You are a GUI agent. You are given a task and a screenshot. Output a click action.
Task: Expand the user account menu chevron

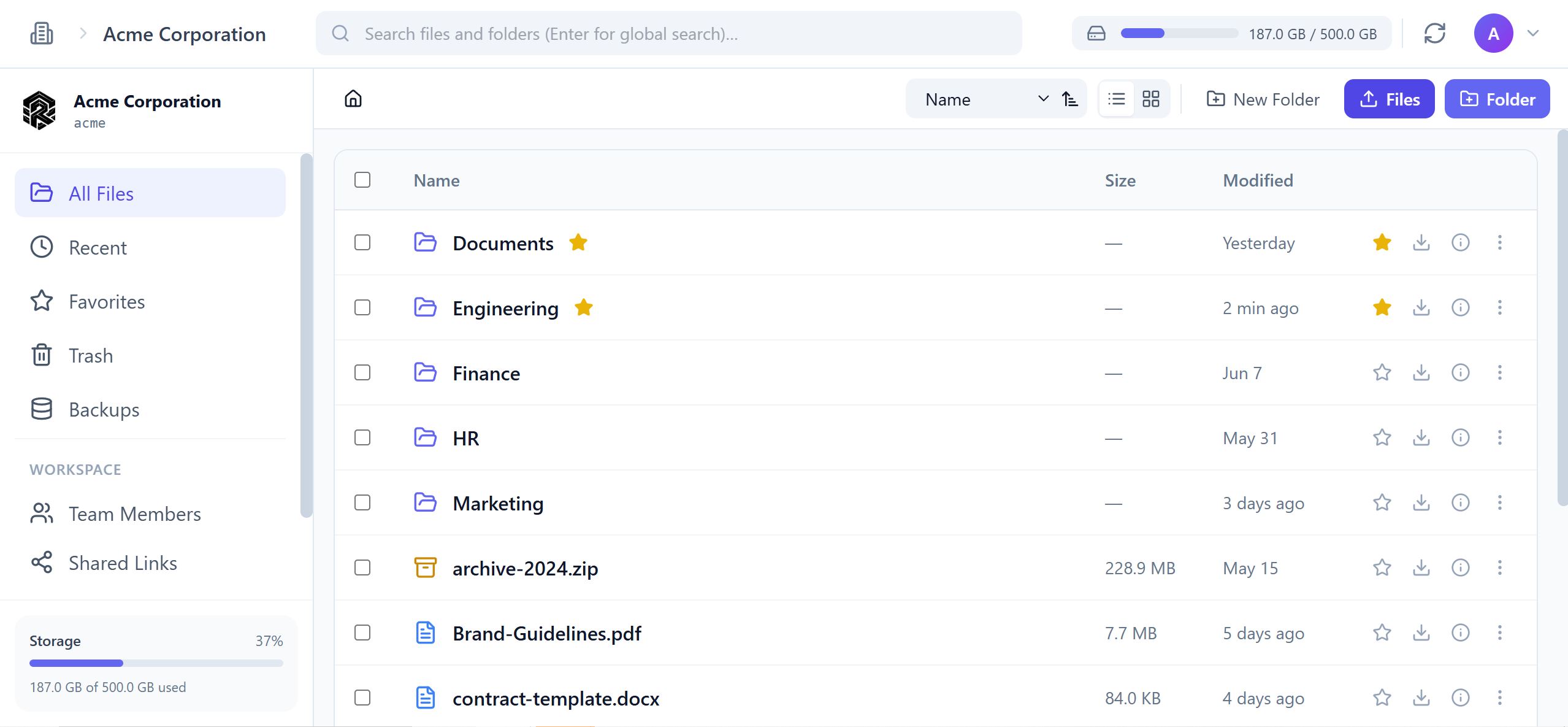[1533, 33]
